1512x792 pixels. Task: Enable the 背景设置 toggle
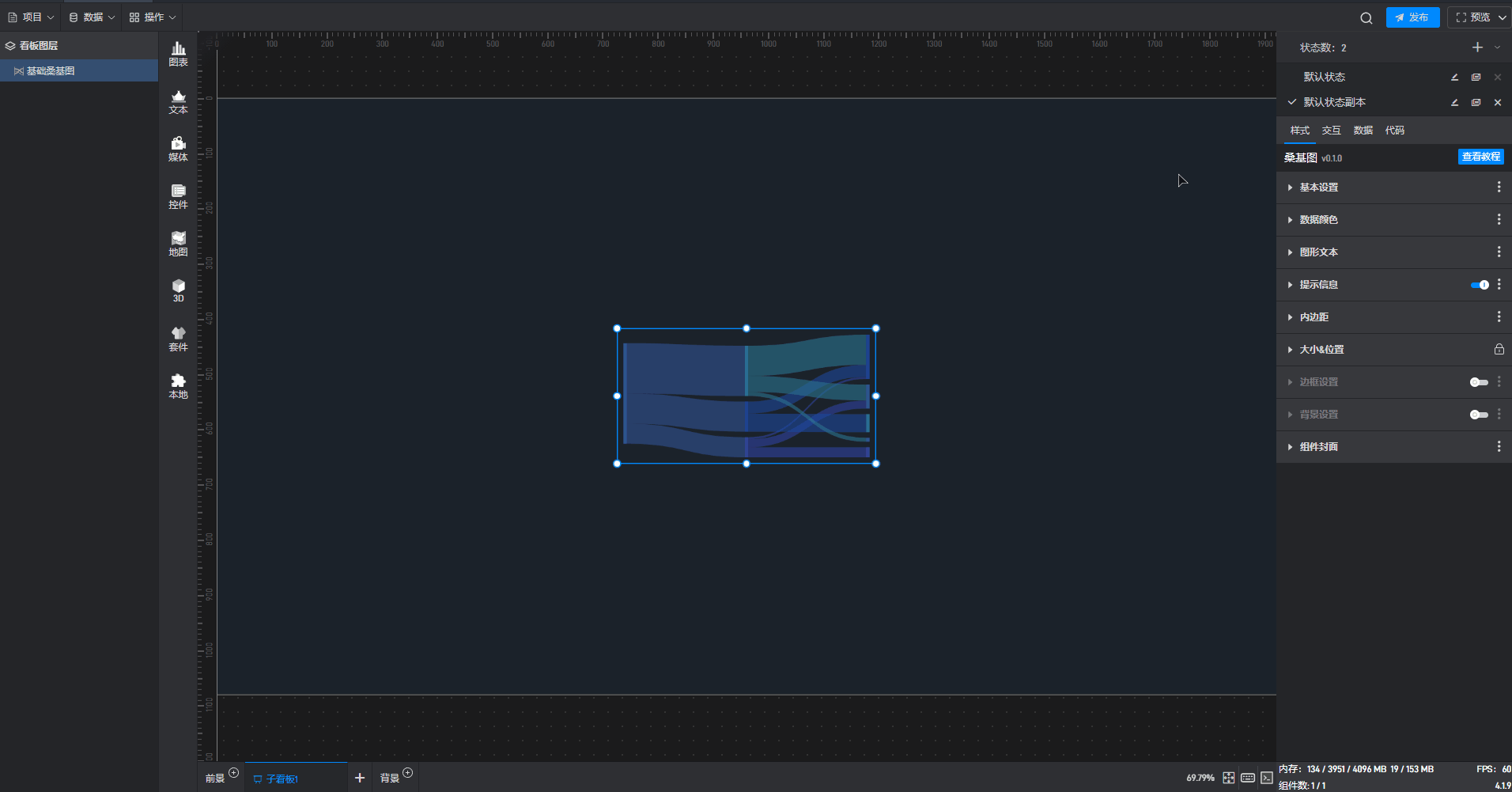pos(1478,415)
